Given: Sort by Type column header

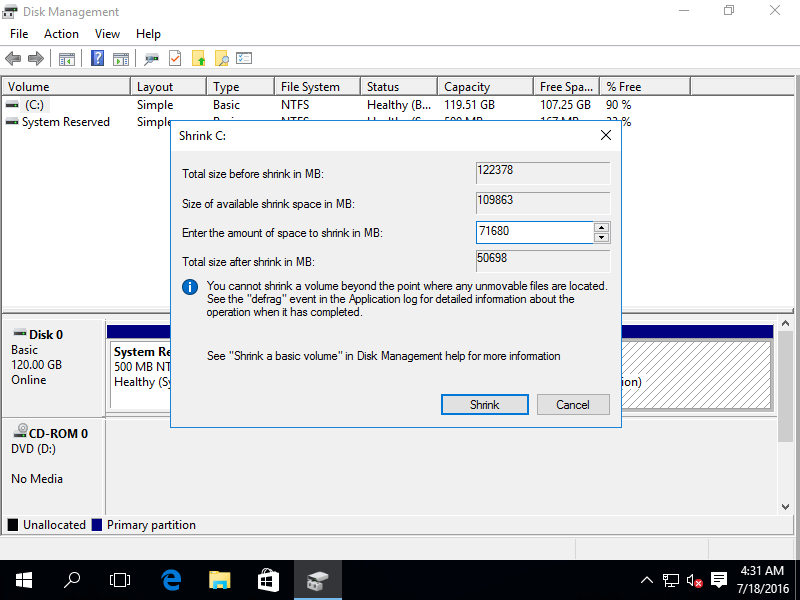Looking at the screenshot, I should click(241, 87).
